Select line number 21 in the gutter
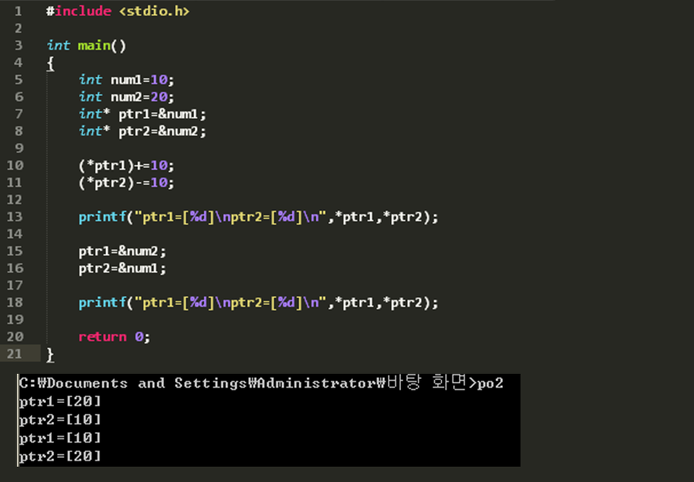The width and height of the screenshot is (694, 482). point(14,354)
